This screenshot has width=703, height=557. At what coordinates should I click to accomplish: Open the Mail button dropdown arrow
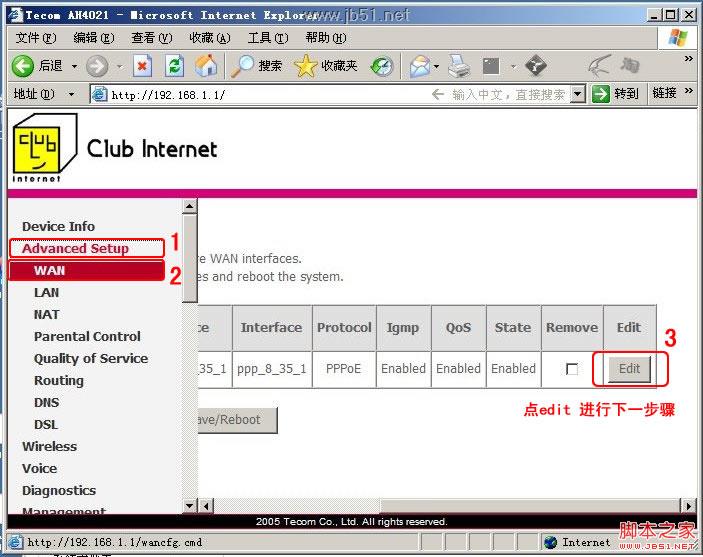pos(436,67)
